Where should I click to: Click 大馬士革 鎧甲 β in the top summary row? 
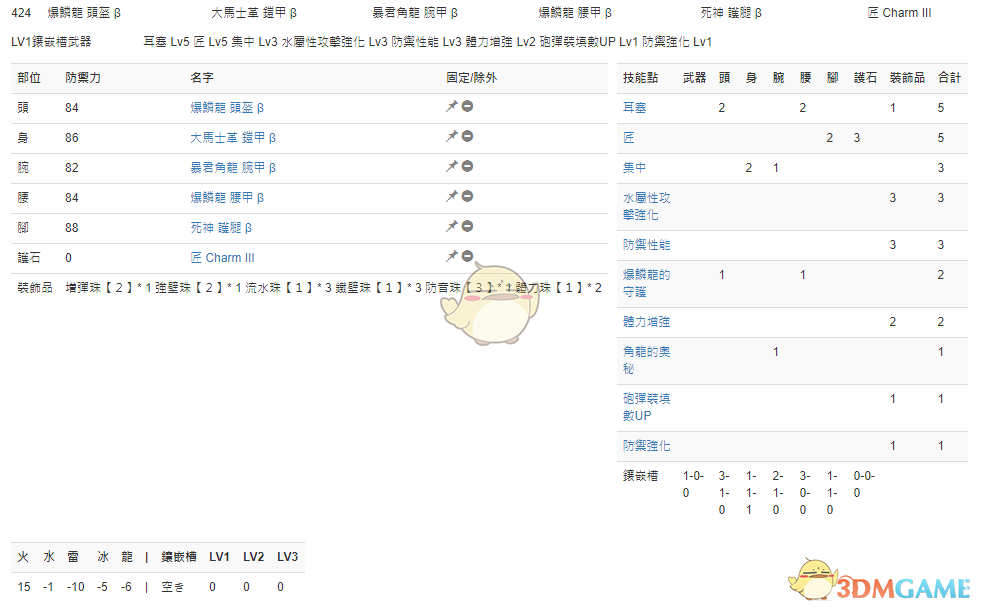tap(254, 13)
